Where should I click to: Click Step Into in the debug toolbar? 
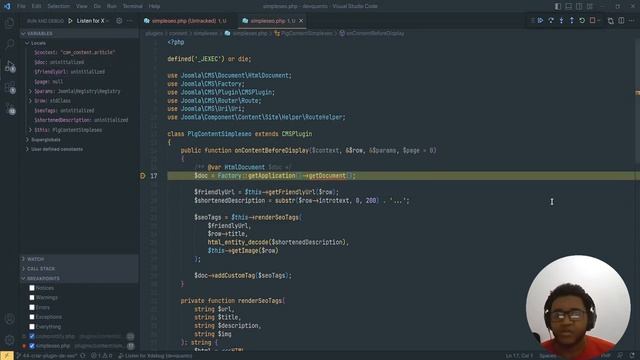[561, 20]
